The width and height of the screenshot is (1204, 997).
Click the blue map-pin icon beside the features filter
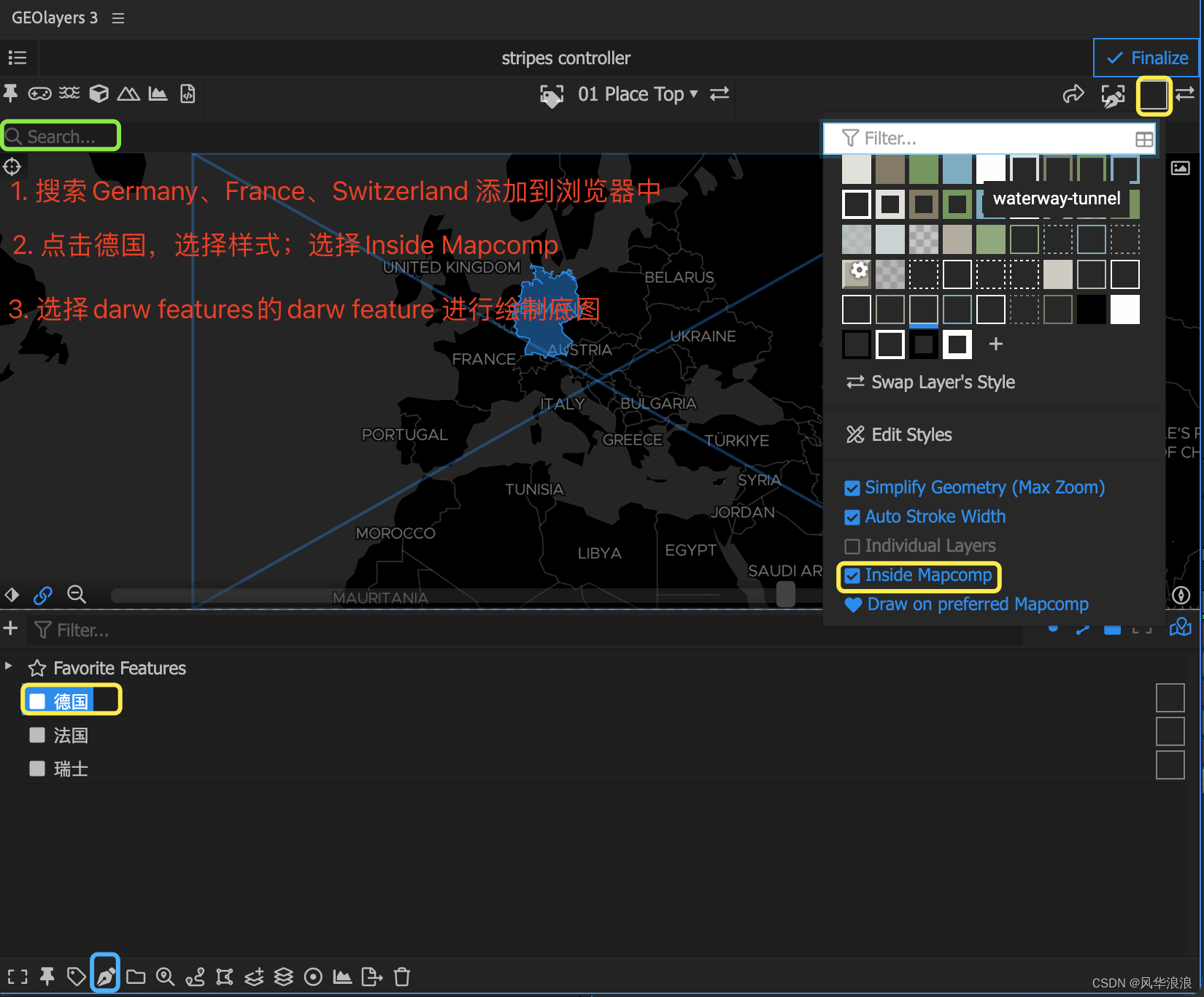coord(1180,628)
